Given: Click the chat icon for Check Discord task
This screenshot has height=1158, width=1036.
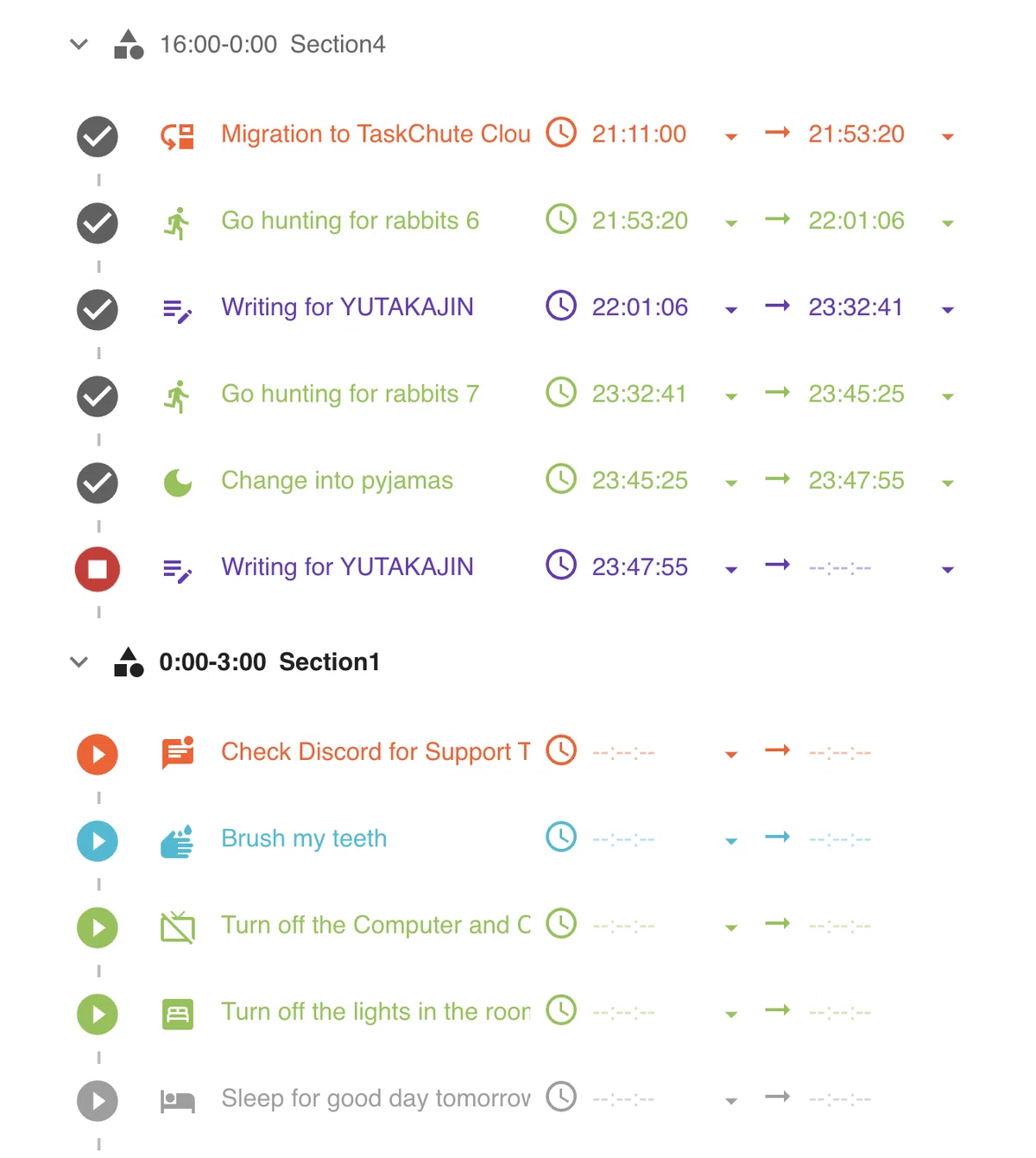Looking at the screenshot, I should click(178, 753).
